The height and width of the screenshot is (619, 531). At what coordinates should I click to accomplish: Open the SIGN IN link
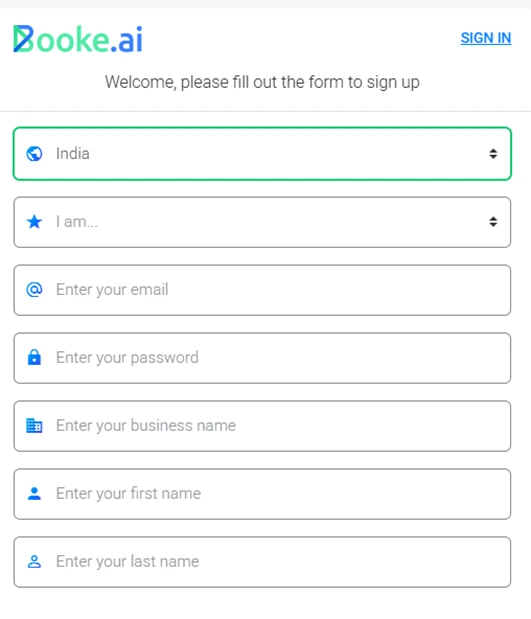click(486, 38)
